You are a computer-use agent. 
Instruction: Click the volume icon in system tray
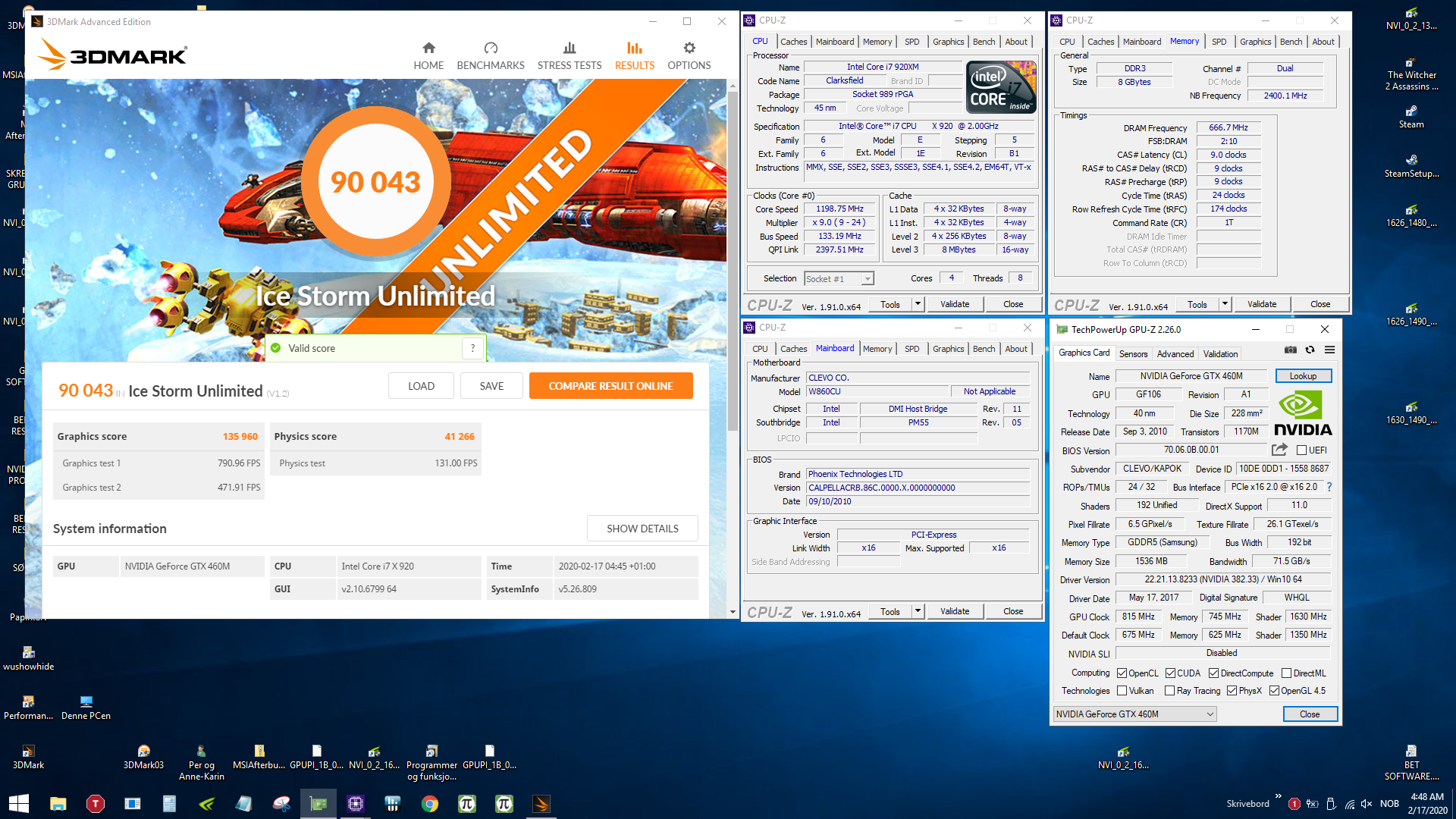[x=1367, y=804]
